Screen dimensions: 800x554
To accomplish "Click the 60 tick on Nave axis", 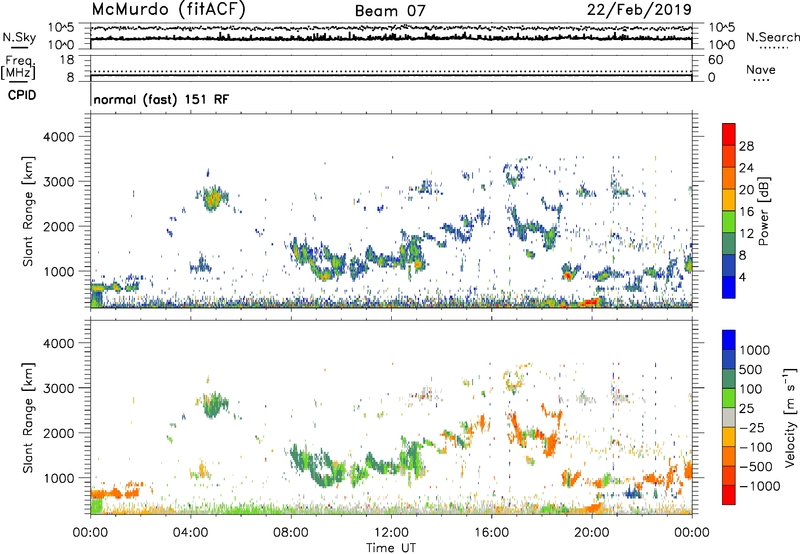I will [x=715, y=60].
